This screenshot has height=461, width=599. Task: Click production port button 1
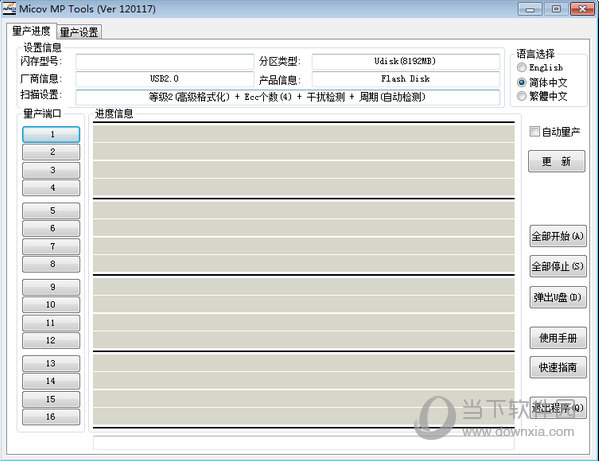pyautogui.click(x=51, y=134)
